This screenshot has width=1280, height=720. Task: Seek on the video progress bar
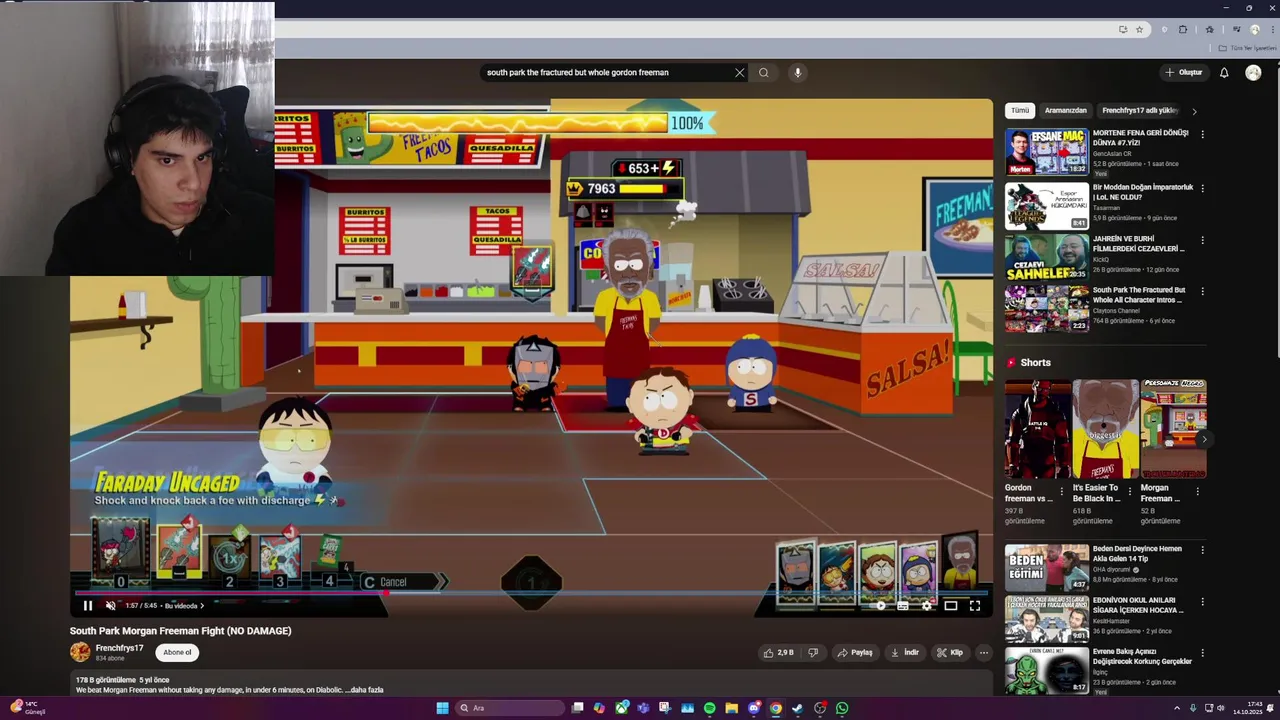click(x=531, y=593)
